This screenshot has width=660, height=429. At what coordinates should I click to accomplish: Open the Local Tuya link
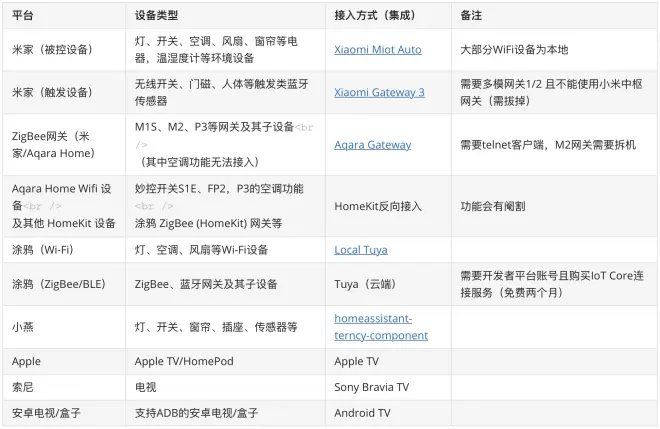coord(360,249)
